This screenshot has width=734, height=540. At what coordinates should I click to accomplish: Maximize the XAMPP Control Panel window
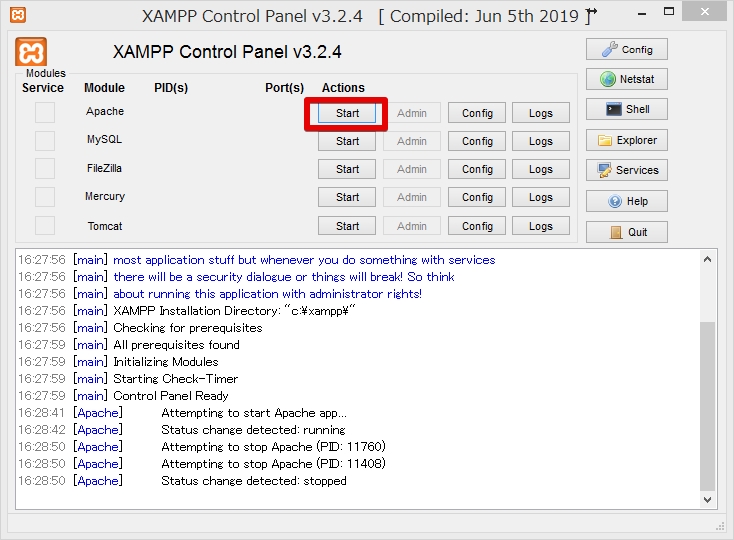pos(669,12)
